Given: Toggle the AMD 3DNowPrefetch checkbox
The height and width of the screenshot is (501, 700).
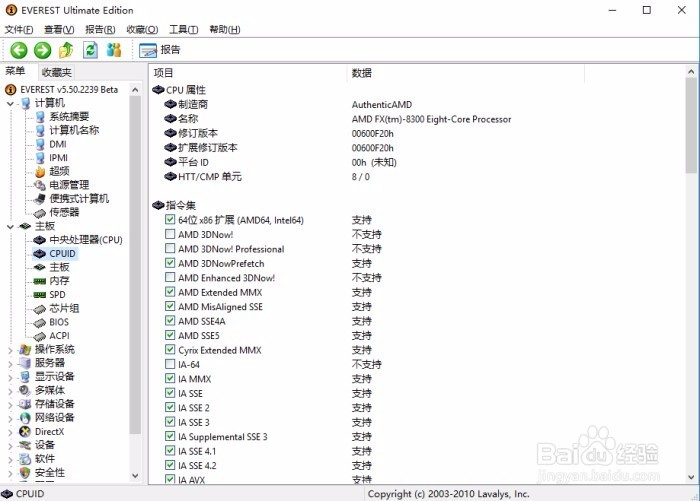Looking at the screenshot, I should 170,263.
